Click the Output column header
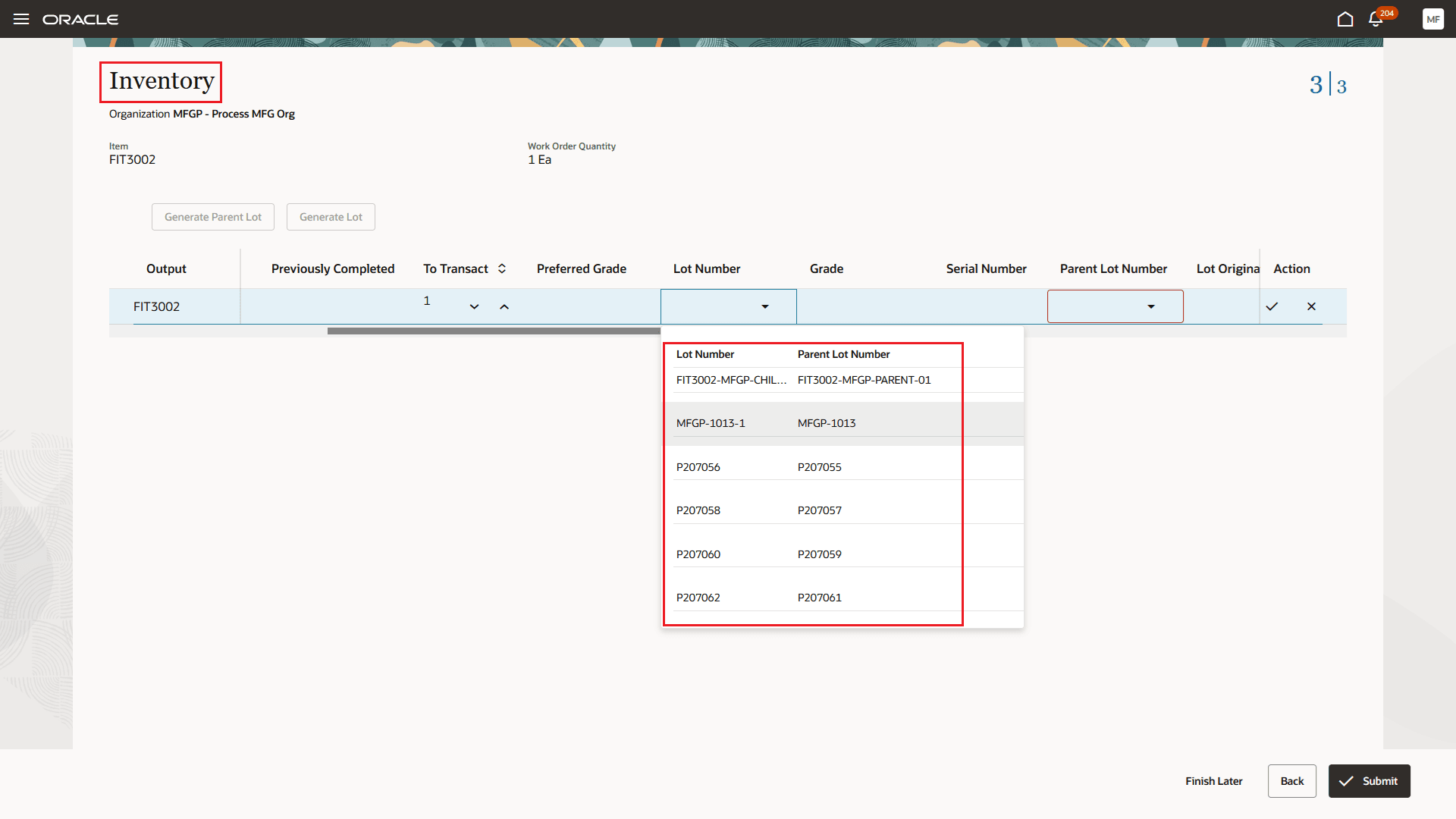The width and height of the screenshot is (1456, 819). pos(166,268)
